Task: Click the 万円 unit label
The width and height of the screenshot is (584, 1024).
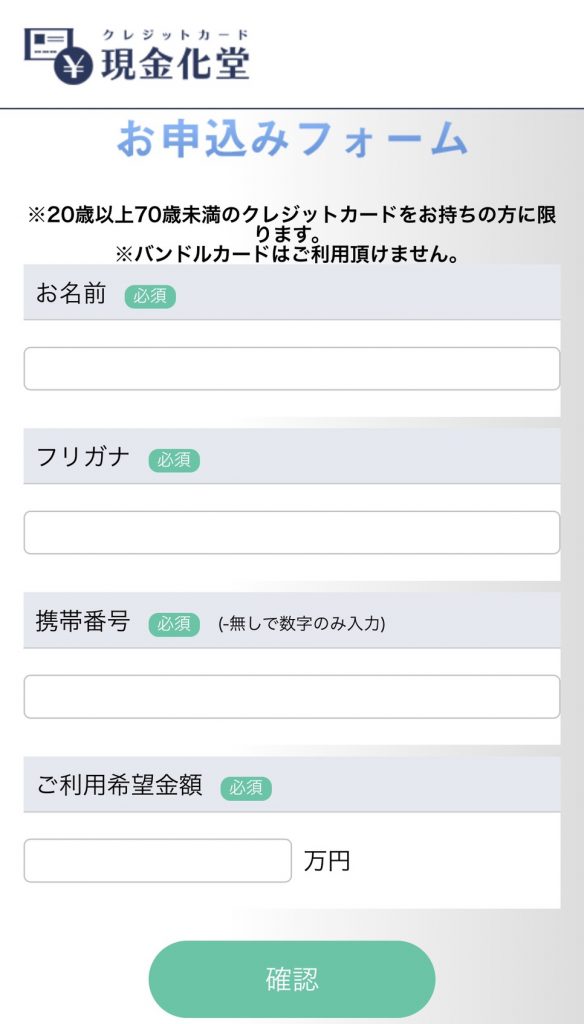Action: tap(327, 861)
